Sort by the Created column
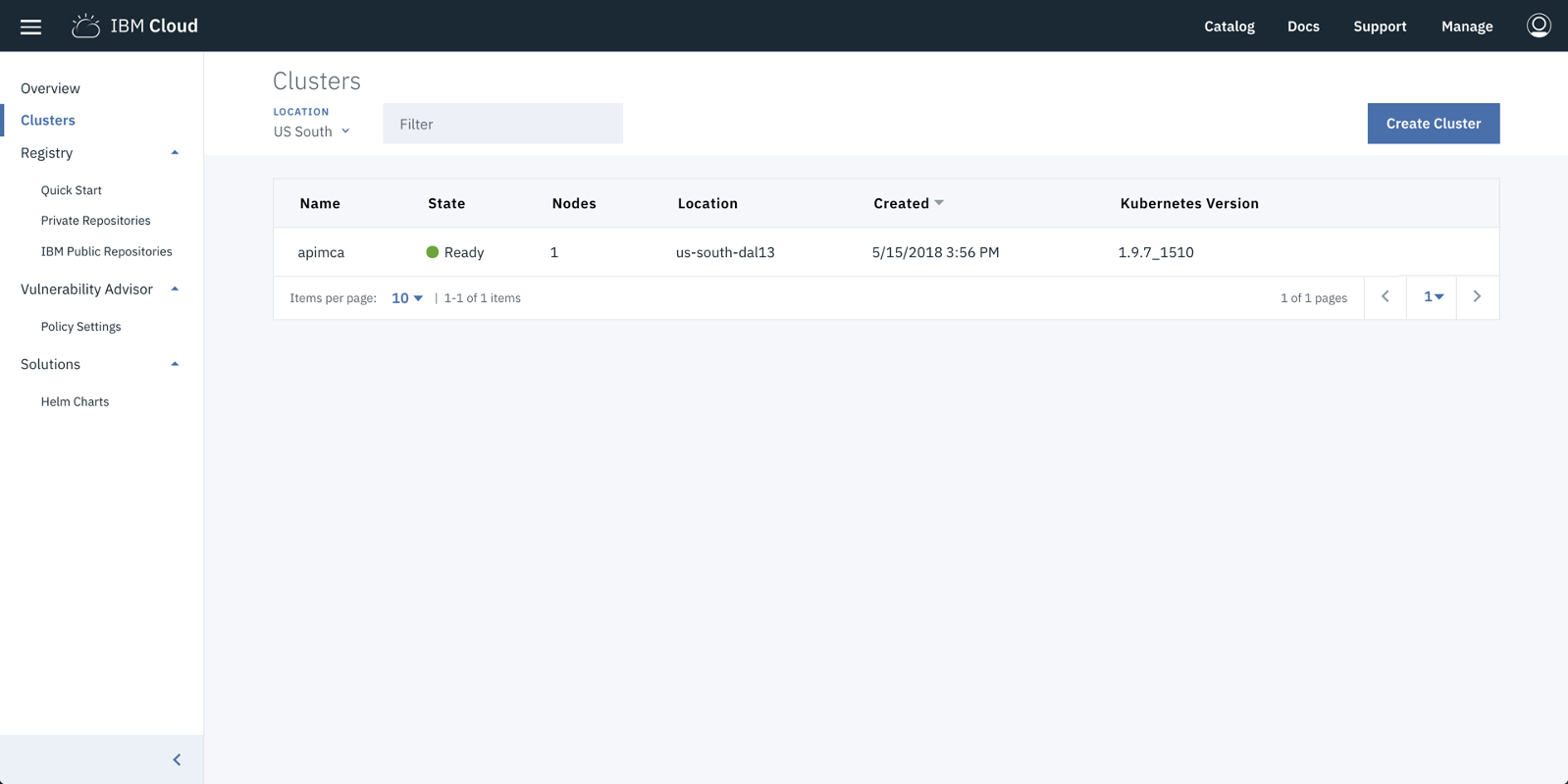 coord(909,203)
